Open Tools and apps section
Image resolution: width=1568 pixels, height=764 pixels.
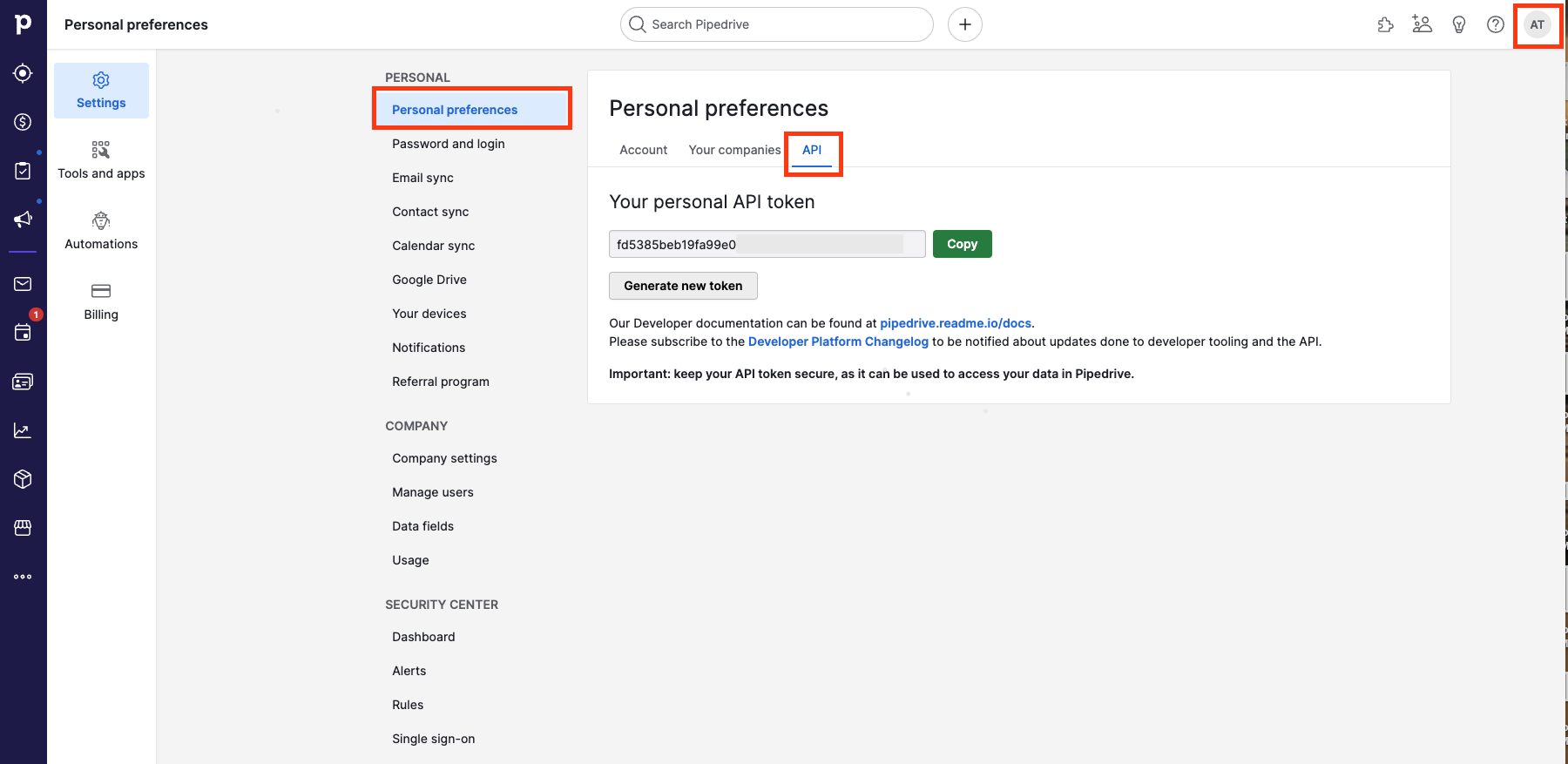pyautogui.click(x=101, y=161)
